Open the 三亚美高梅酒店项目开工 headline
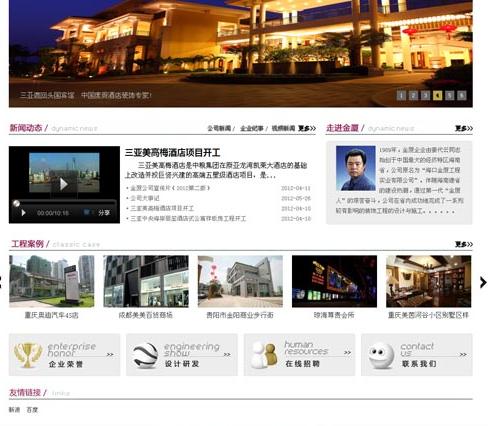 point(172,153)
